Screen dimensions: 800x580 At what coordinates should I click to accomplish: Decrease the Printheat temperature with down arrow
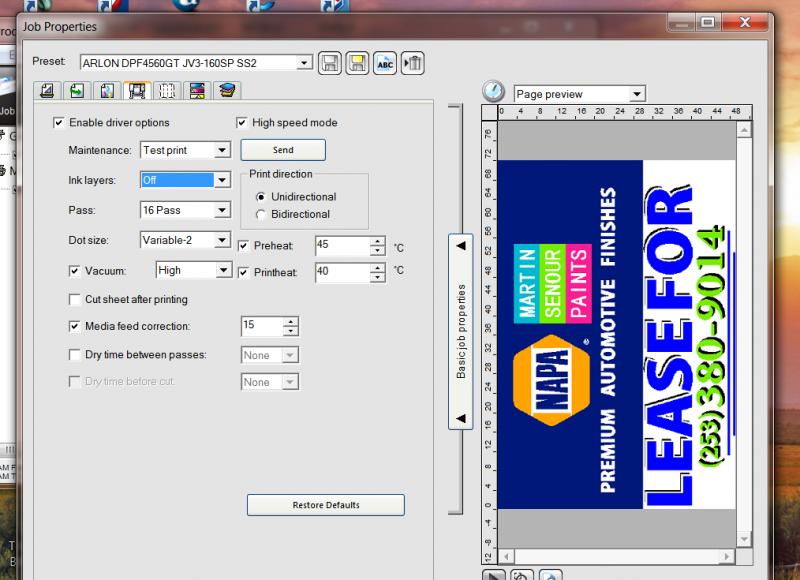378,278
